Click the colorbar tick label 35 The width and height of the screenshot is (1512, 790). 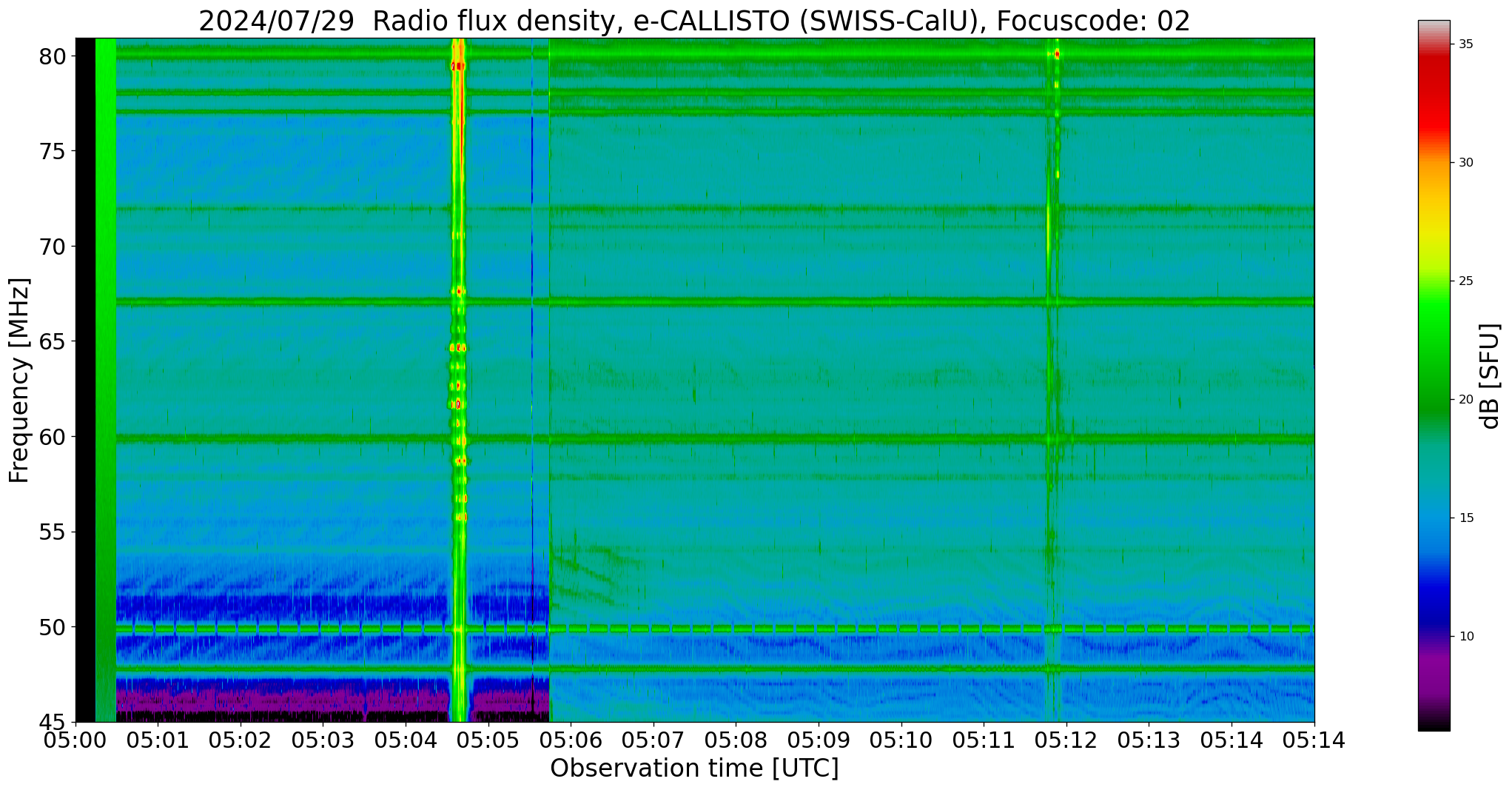tap(1466, 44)
